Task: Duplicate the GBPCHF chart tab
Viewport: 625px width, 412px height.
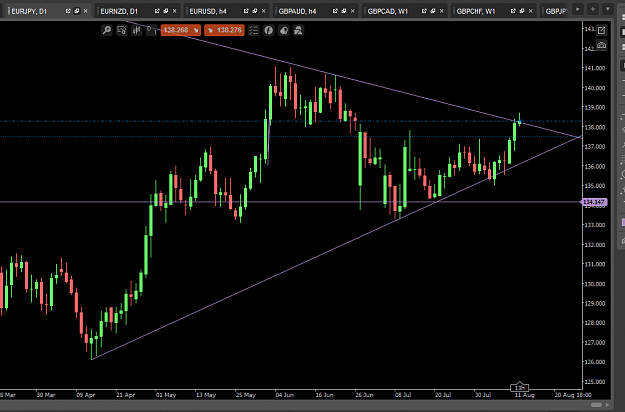Action: 522,11
